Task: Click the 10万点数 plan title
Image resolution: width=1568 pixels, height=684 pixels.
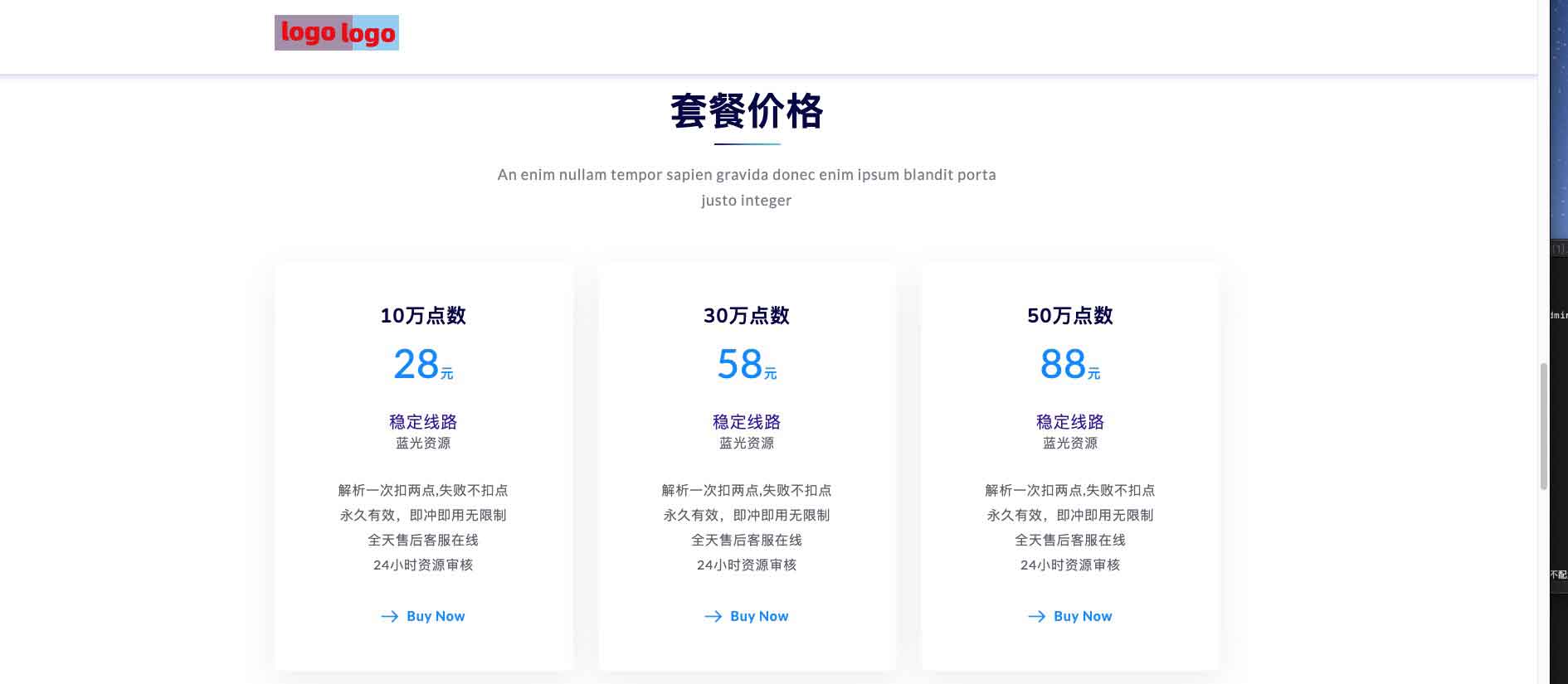Action: (x=423, y=315)
